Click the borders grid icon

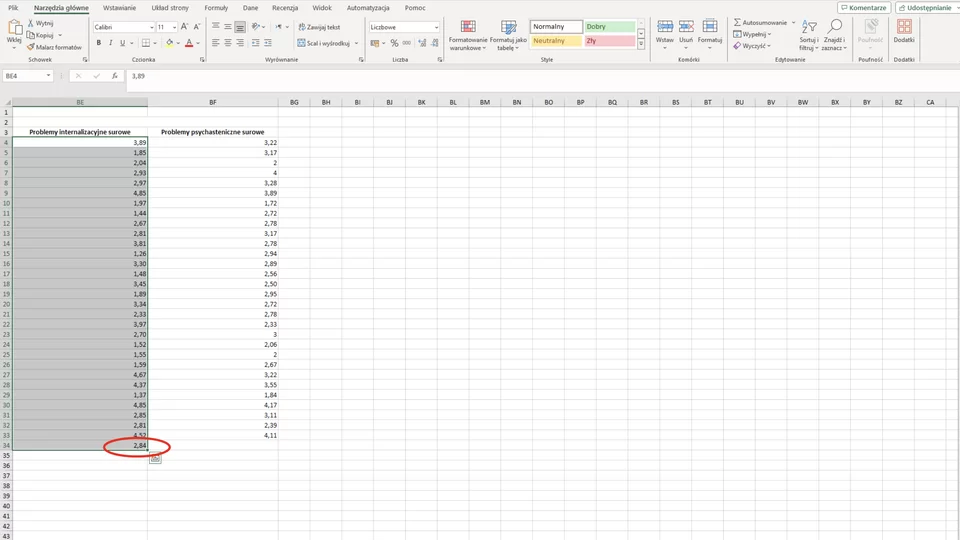(x=146, y=43)
